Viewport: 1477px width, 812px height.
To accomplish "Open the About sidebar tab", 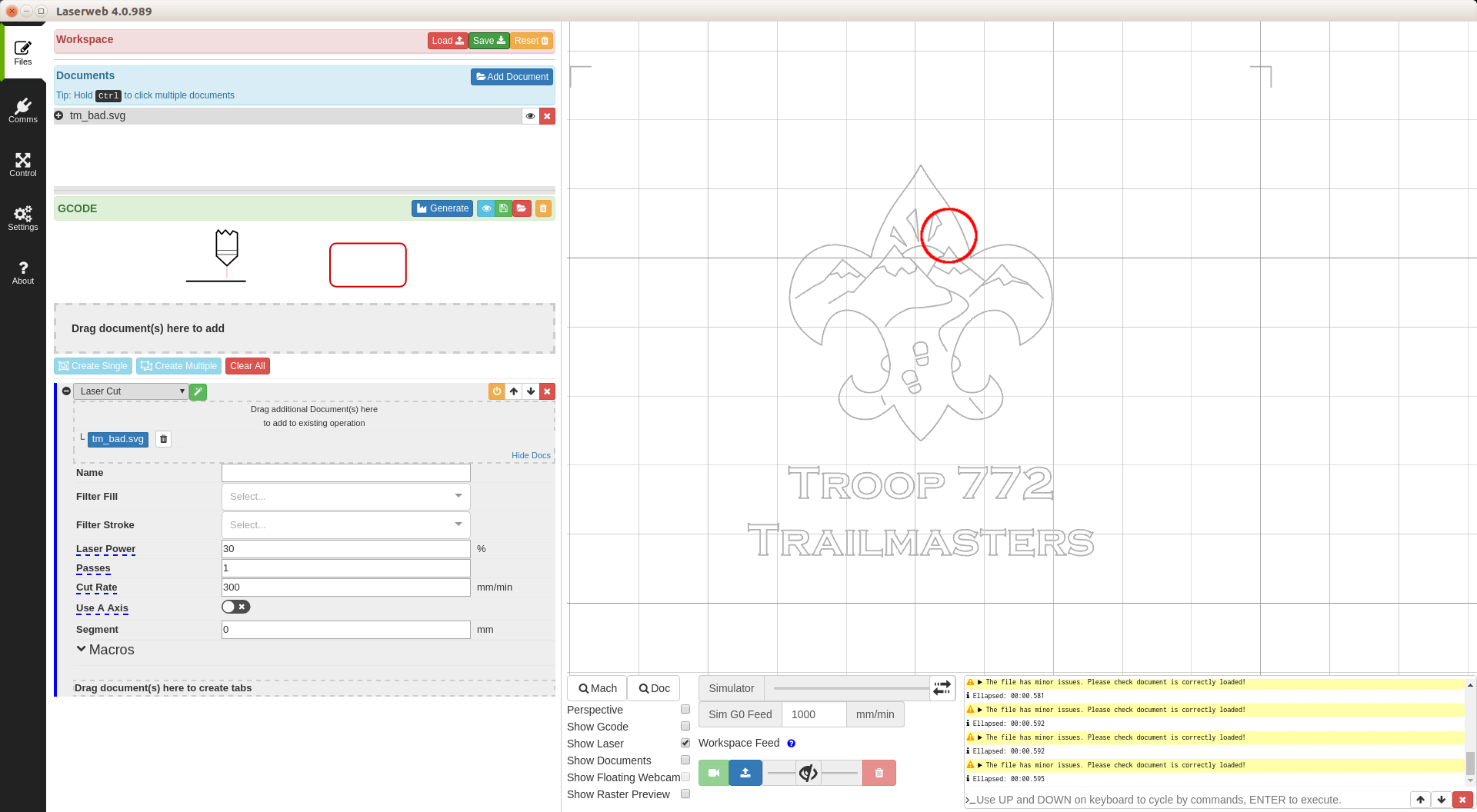I will tap(23, 272).
